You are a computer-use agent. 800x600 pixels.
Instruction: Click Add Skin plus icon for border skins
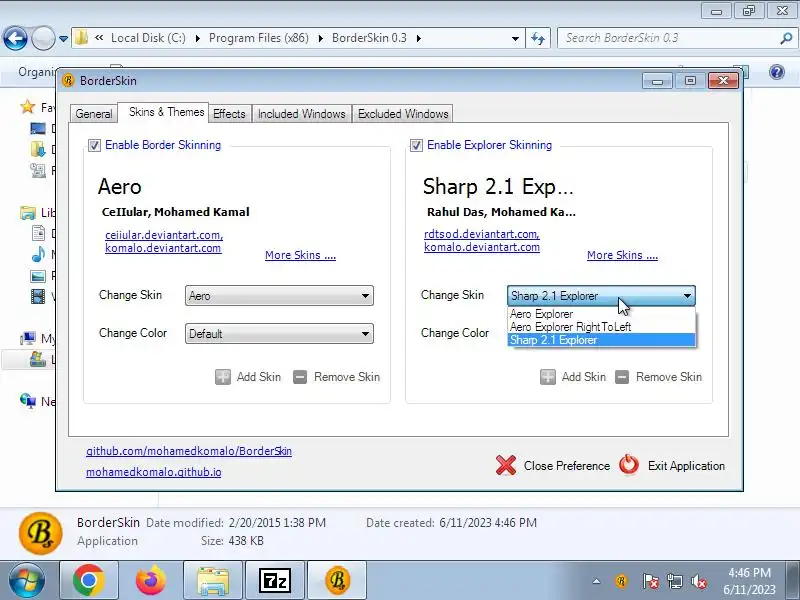(223, 377)
